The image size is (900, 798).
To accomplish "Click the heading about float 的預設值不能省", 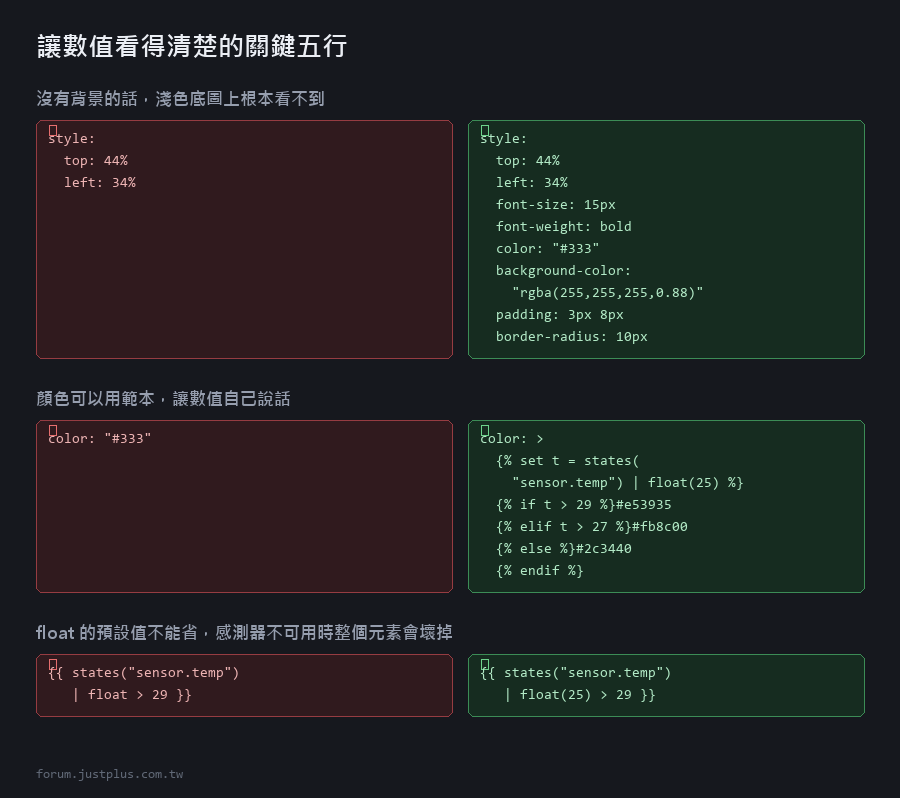I will (244, 633).
